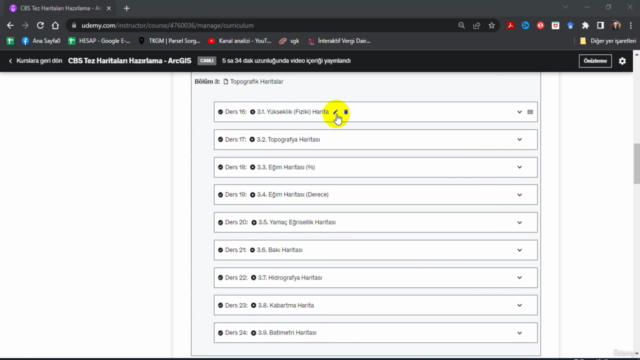Image resolution: width=640 pixels, height=360 pixels.
Task: Open Chrome three-dot menu
Action: tap(631, 25)
